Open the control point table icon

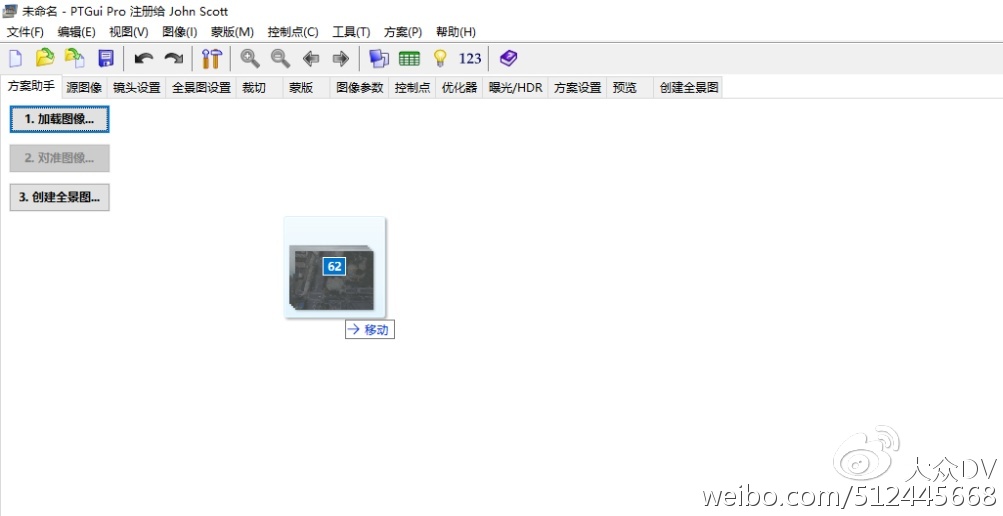click(x=409, y=58)
